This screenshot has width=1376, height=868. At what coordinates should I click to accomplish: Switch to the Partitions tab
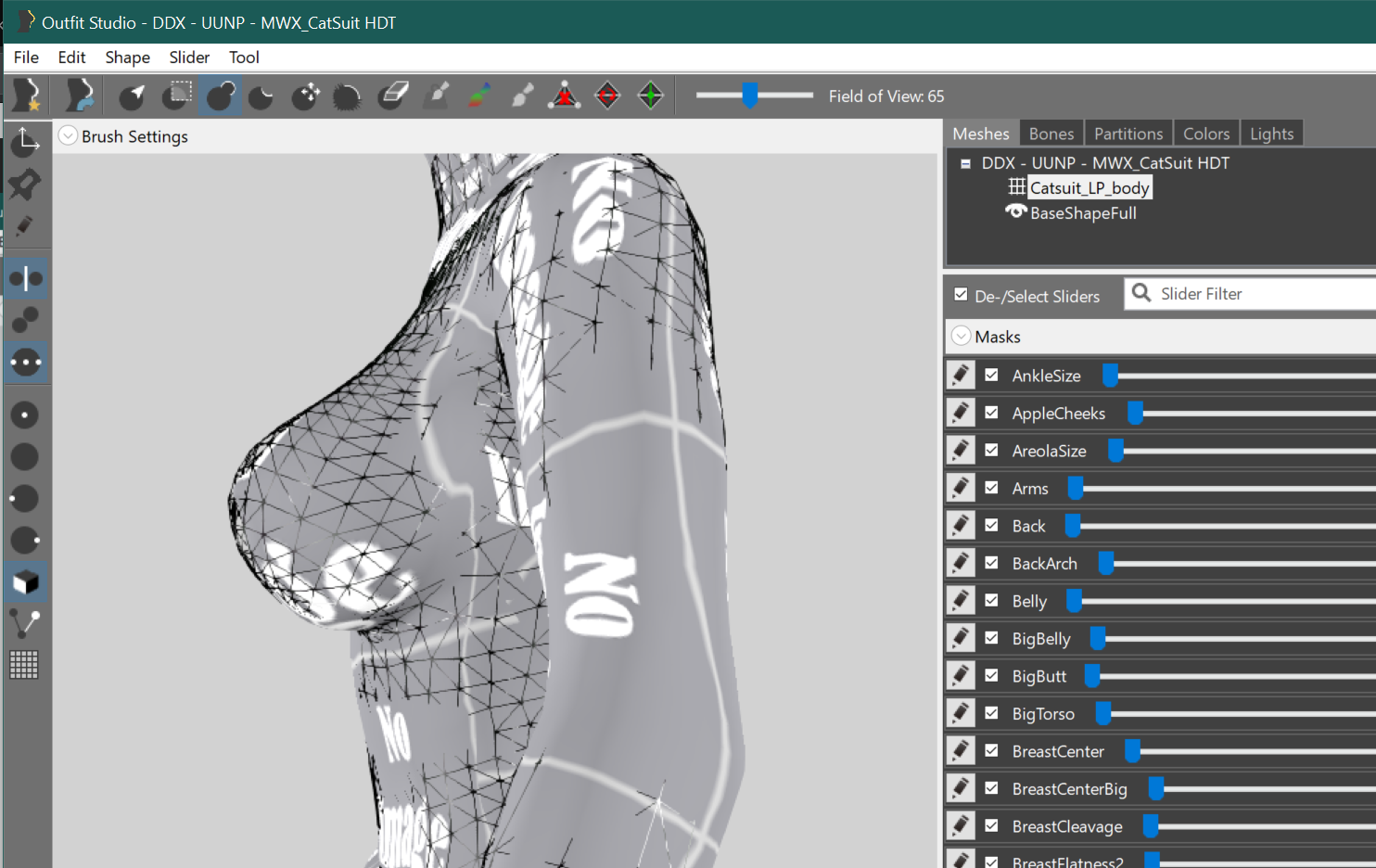tap(1128, 134)
